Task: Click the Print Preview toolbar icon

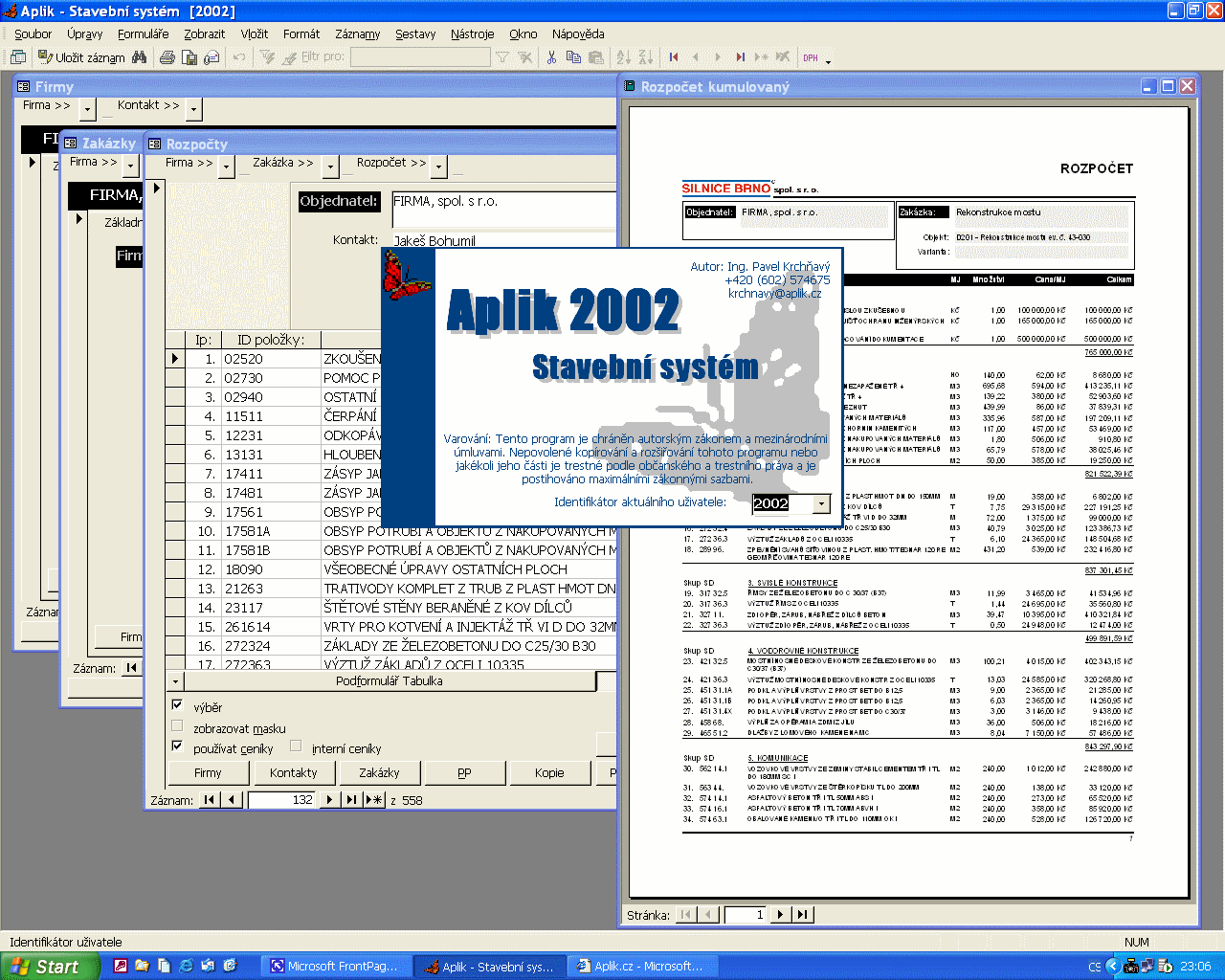Action: point(189,57)
